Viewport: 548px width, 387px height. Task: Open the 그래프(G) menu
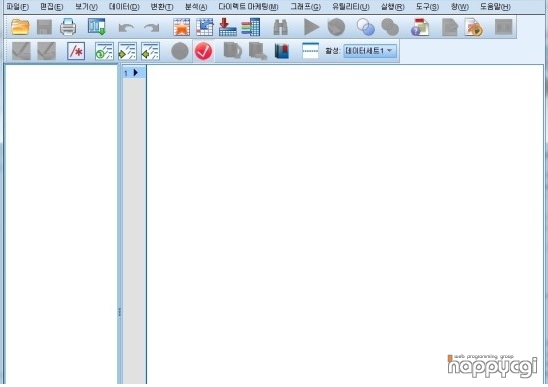click(x=305, y=7)
